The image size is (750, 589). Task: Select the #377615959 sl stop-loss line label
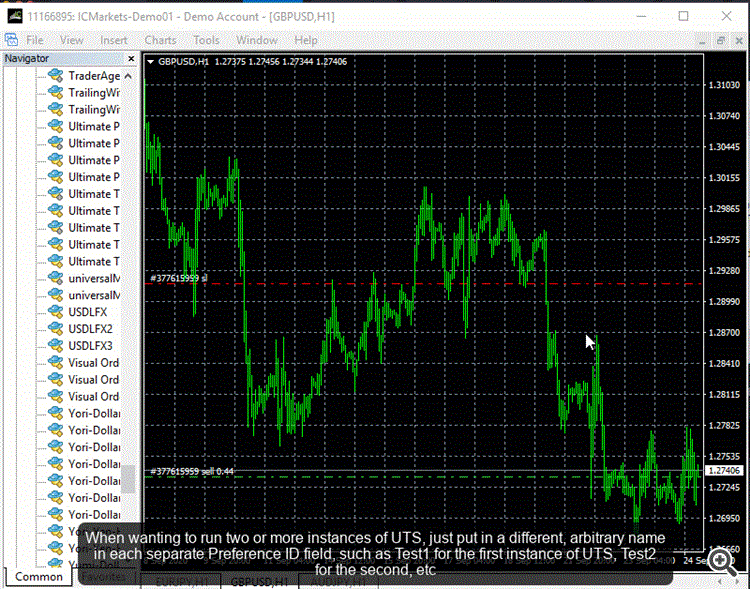[179, 278]
